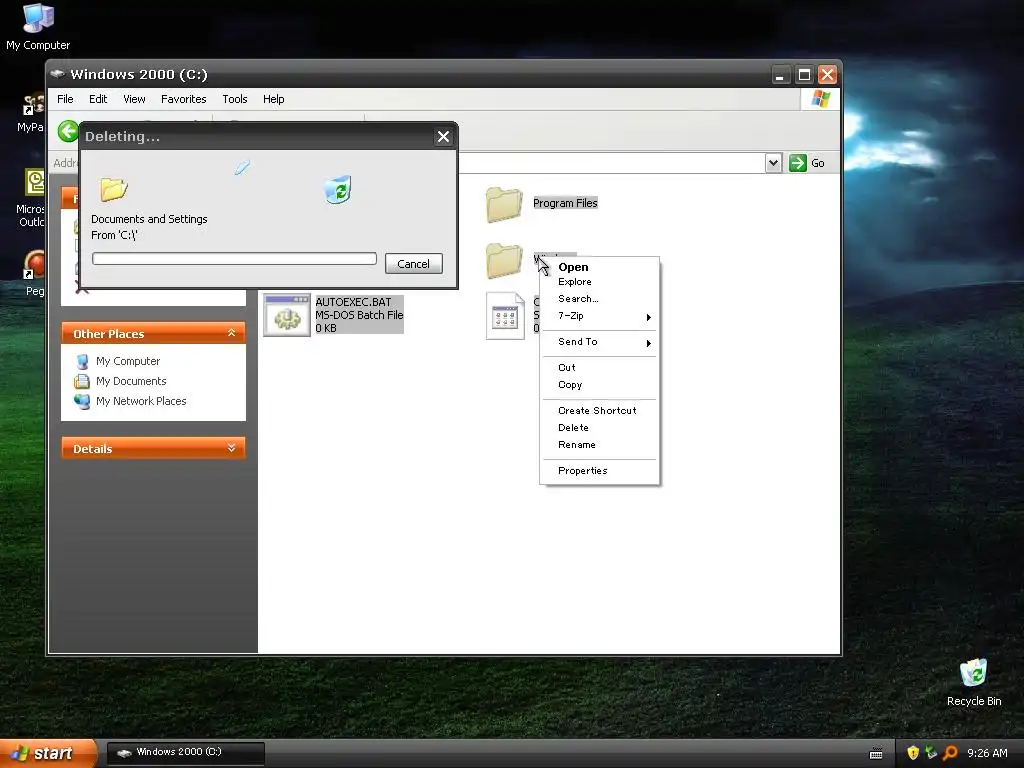Viewport: 1024px width, 768px height.
Task: Open the Tools menu
Action: (x=234, y=99)
